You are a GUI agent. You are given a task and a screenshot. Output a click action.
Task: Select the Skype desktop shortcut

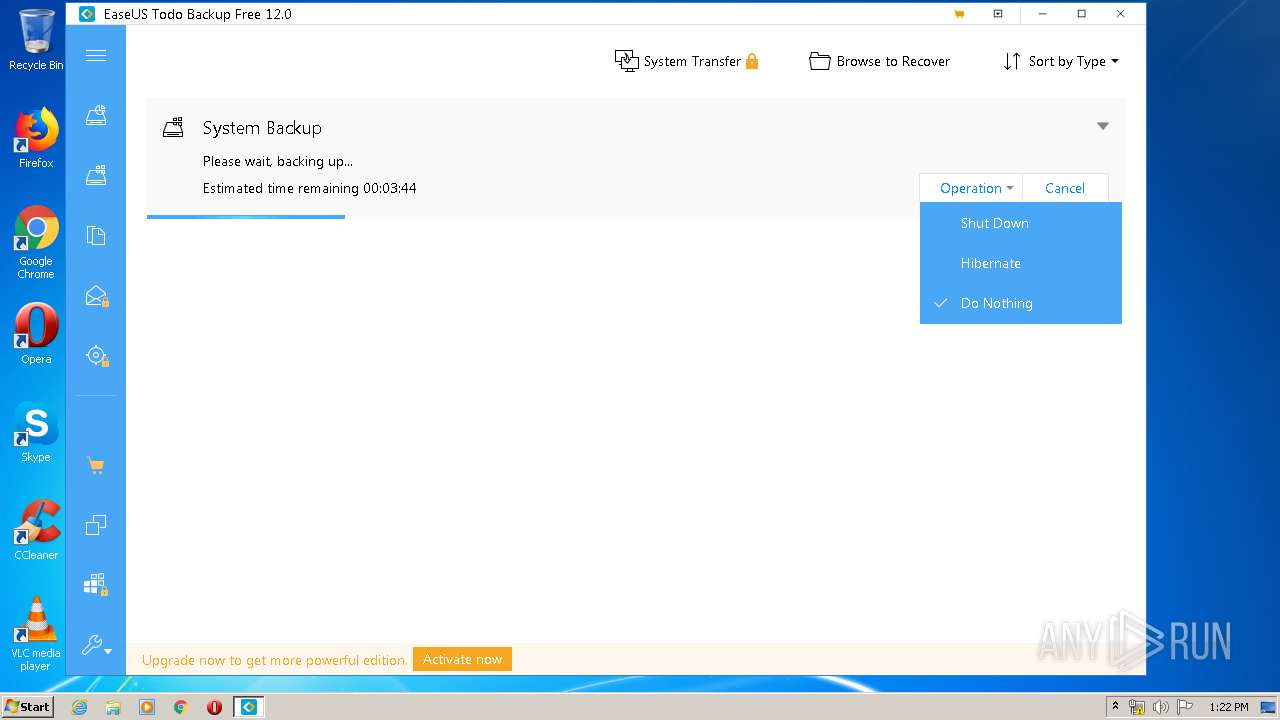click(x=36, y=431)
